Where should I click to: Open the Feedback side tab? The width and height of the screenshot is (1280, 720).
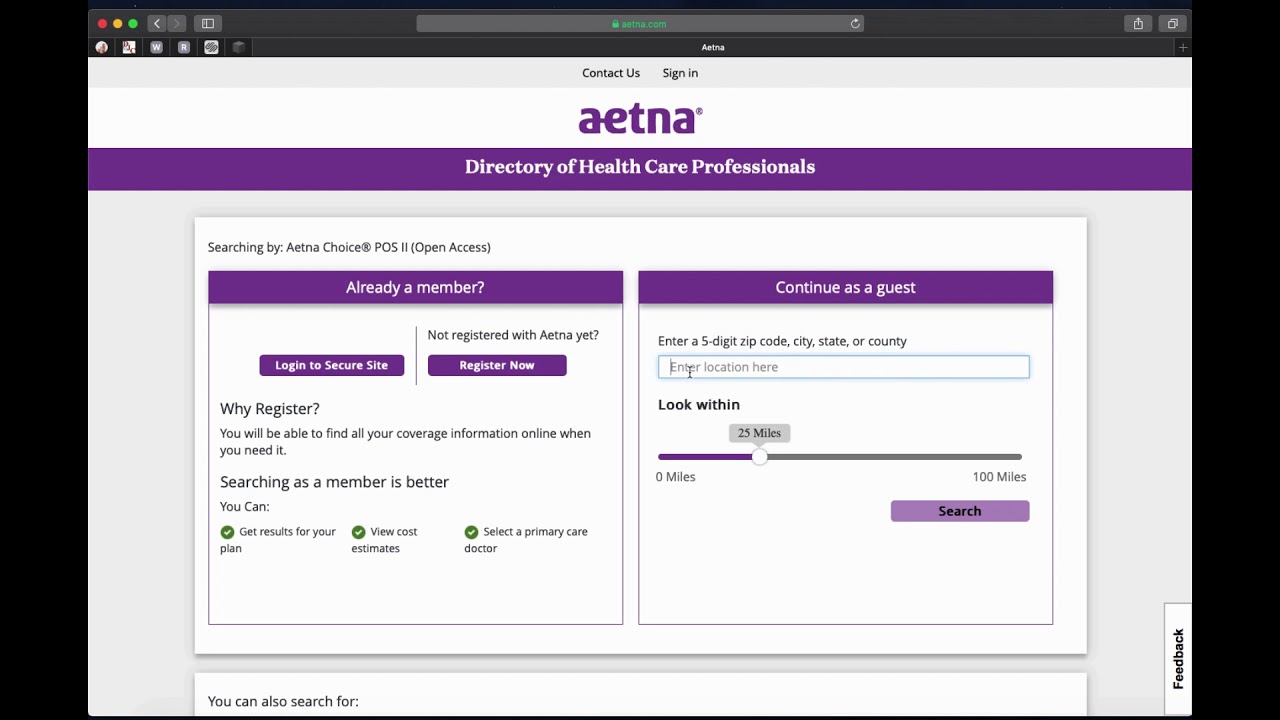click(x=1178, y=659)
